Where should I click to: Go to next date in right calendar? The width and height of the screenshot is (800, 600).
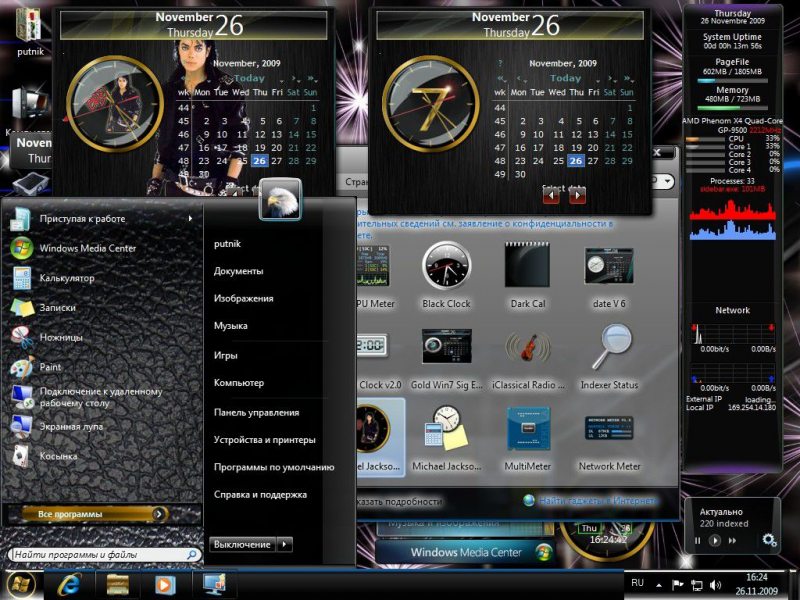(x=577, y=195)
